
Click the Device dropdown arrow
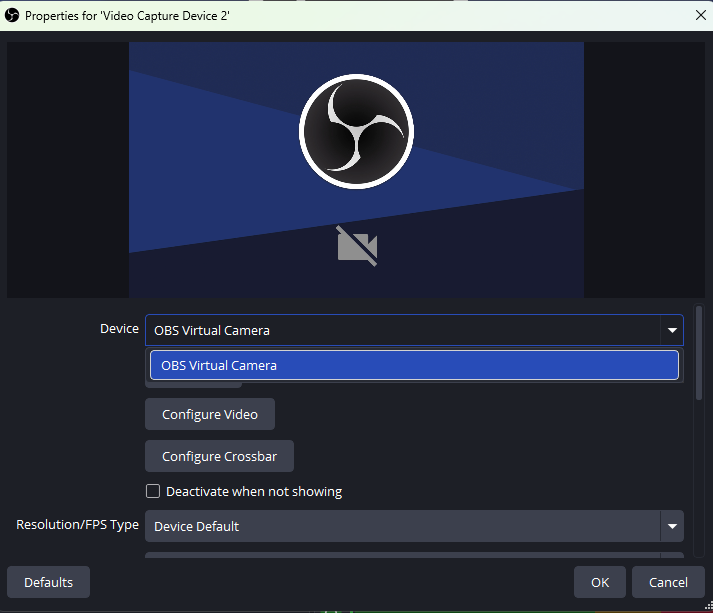pyautogui.click(x=673, y=330)
